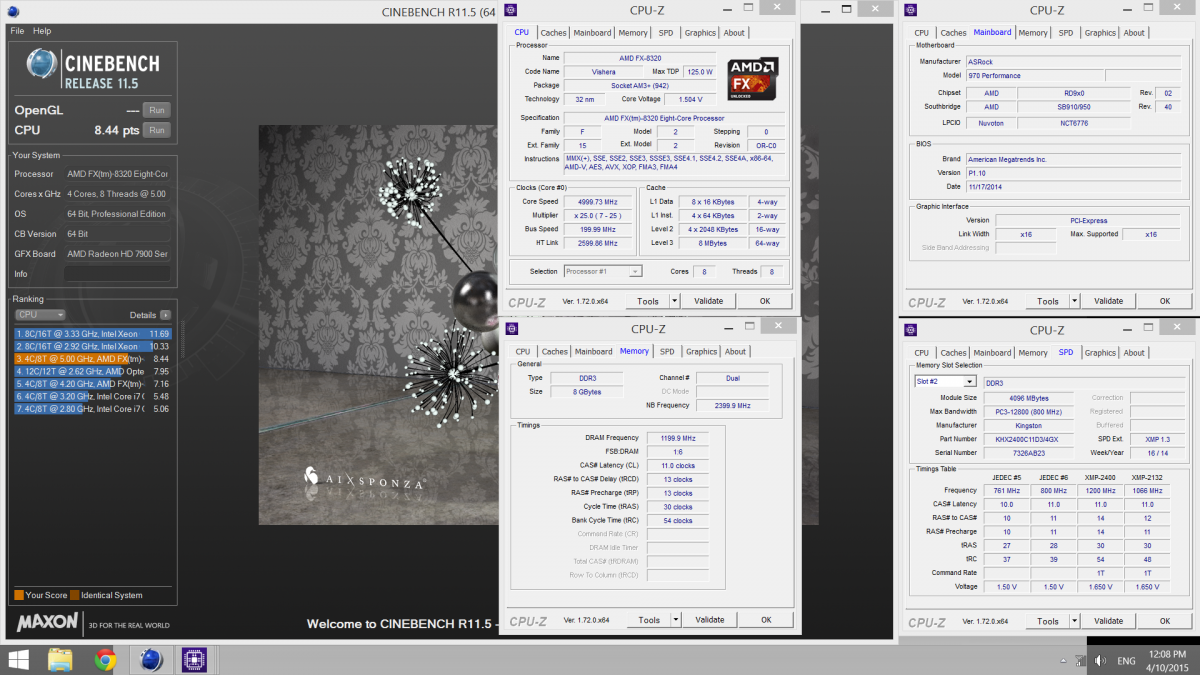
Task: Click the Info text field in Your System
Action: pyautogui.click(x=117, y=274)
